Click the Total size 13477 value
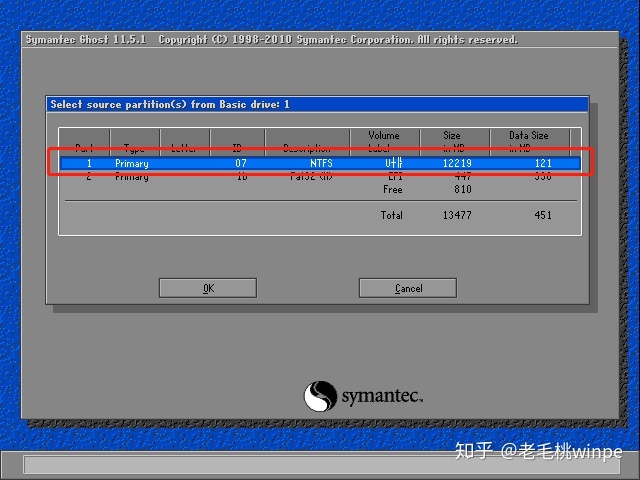This screenshot has height=480, width=640. click(457, 215)
